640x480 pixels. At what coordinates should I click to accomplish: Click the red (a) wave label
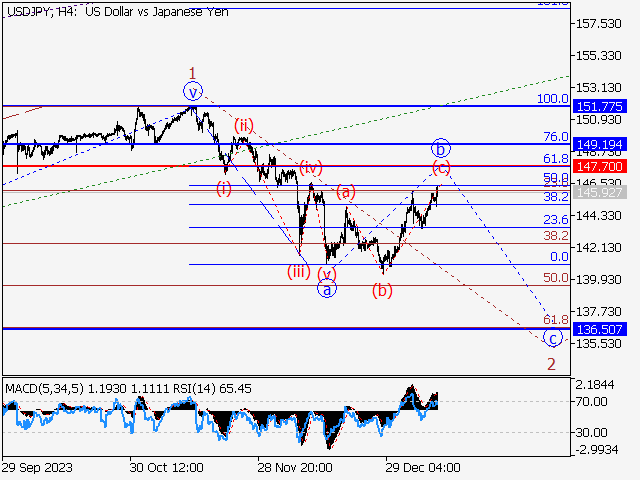coord(346,192)
